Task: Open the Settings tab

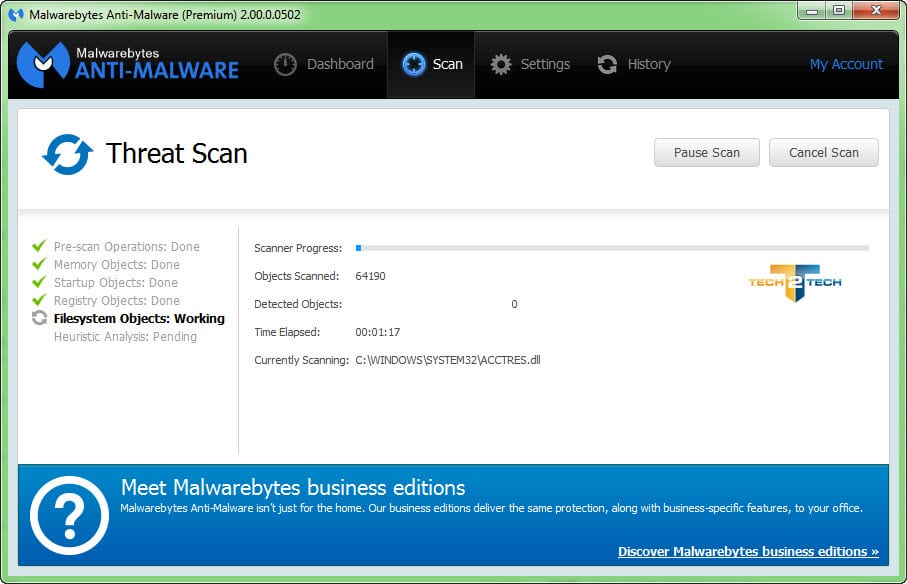Action: tap(530, 64)
